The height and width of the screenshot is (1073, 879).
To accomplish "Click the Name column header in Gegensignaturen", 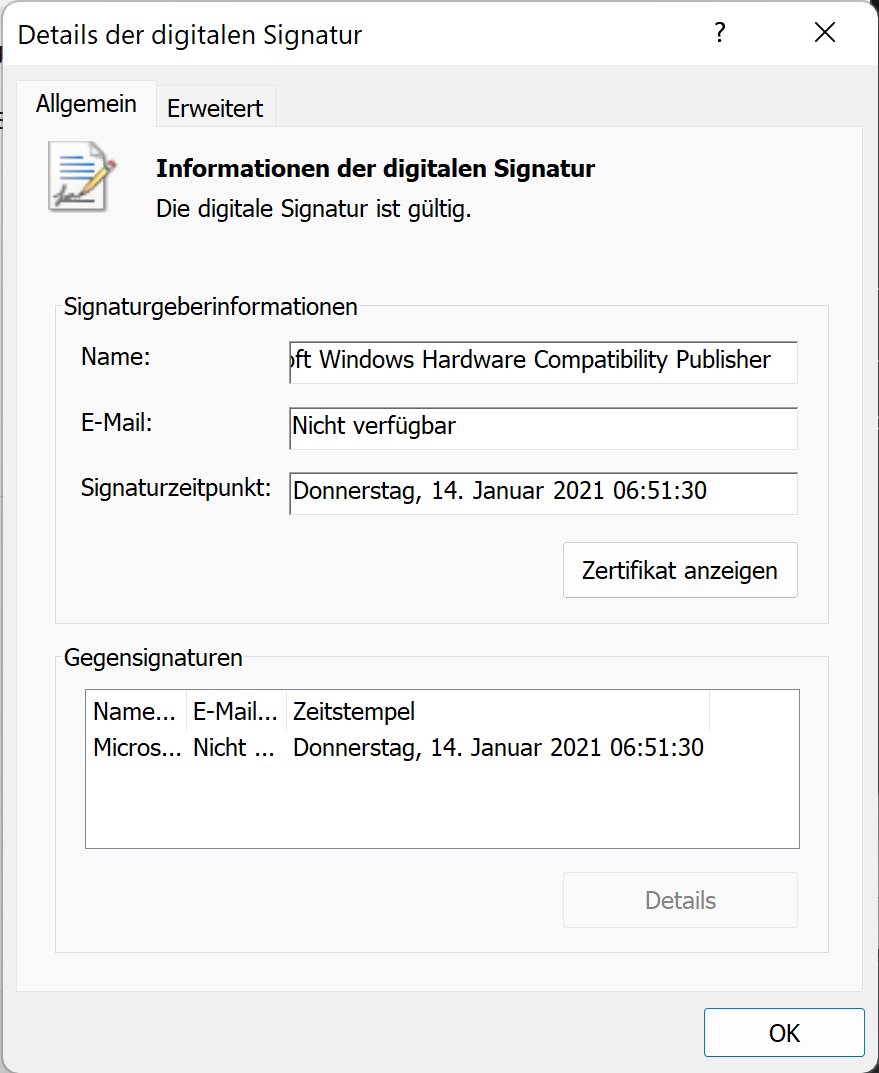I will (135, 711).
